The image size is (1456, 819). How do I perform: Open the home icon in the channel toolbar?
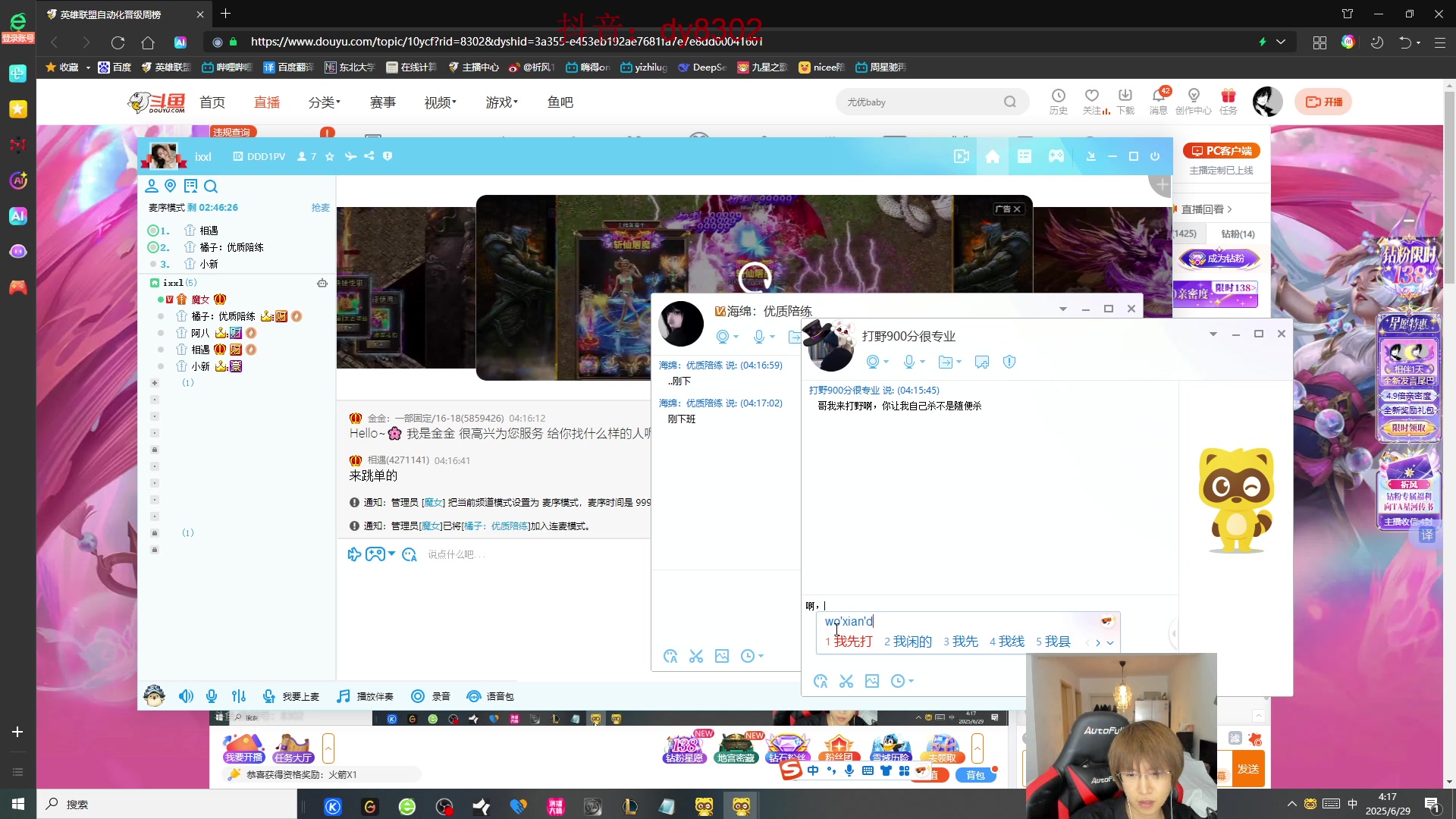click(993, 156)
